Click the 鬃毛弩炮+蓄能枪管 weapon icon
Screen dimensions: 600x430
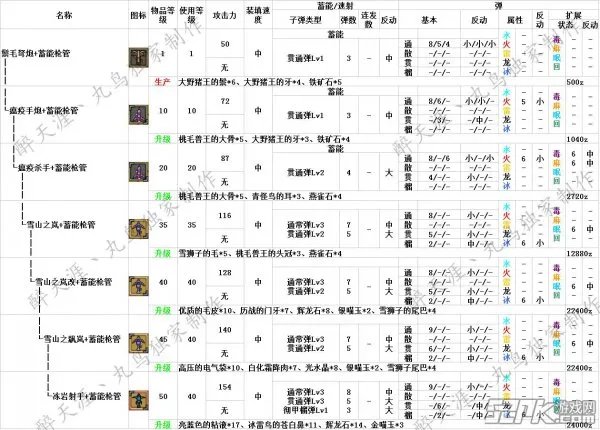(x=138, y=57)
